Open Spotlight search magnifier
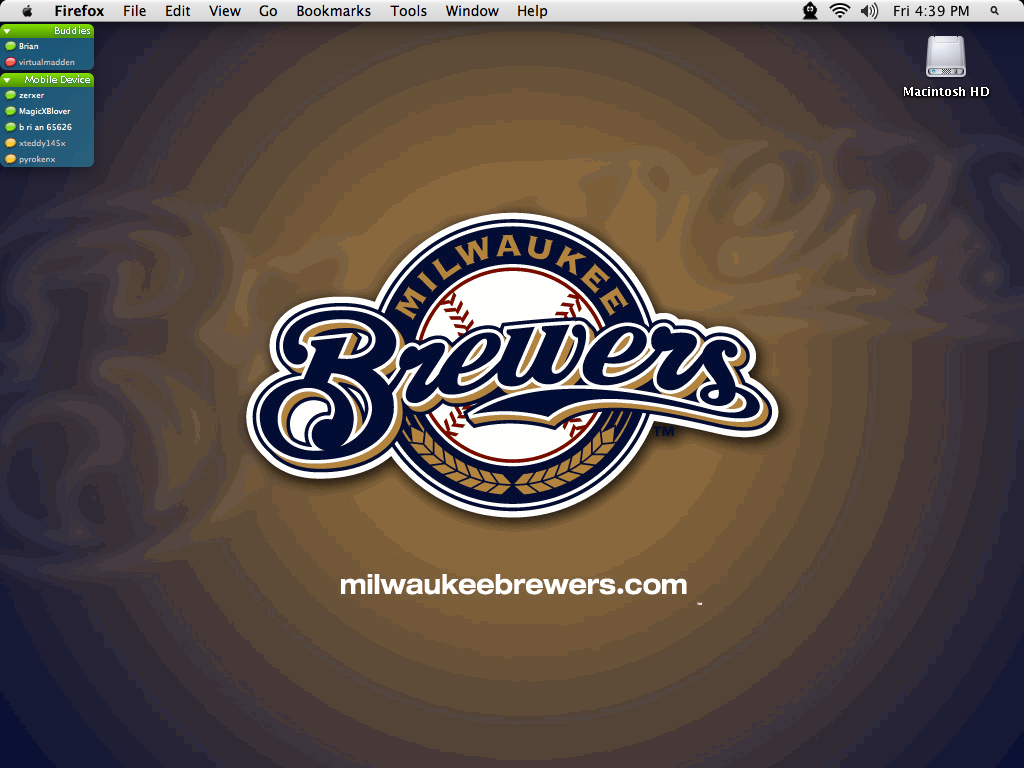Image resolution: width=1024 pixels, height=768 pixels. coord(995,11)
